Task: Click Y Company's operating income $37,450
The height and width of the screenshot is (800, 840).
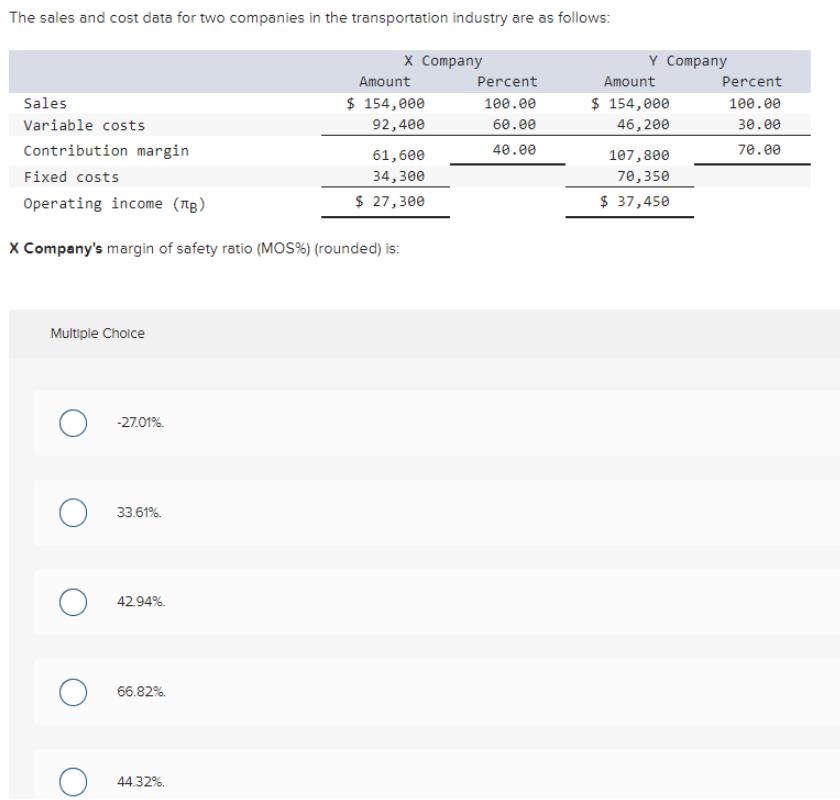Action: point(635,201)
